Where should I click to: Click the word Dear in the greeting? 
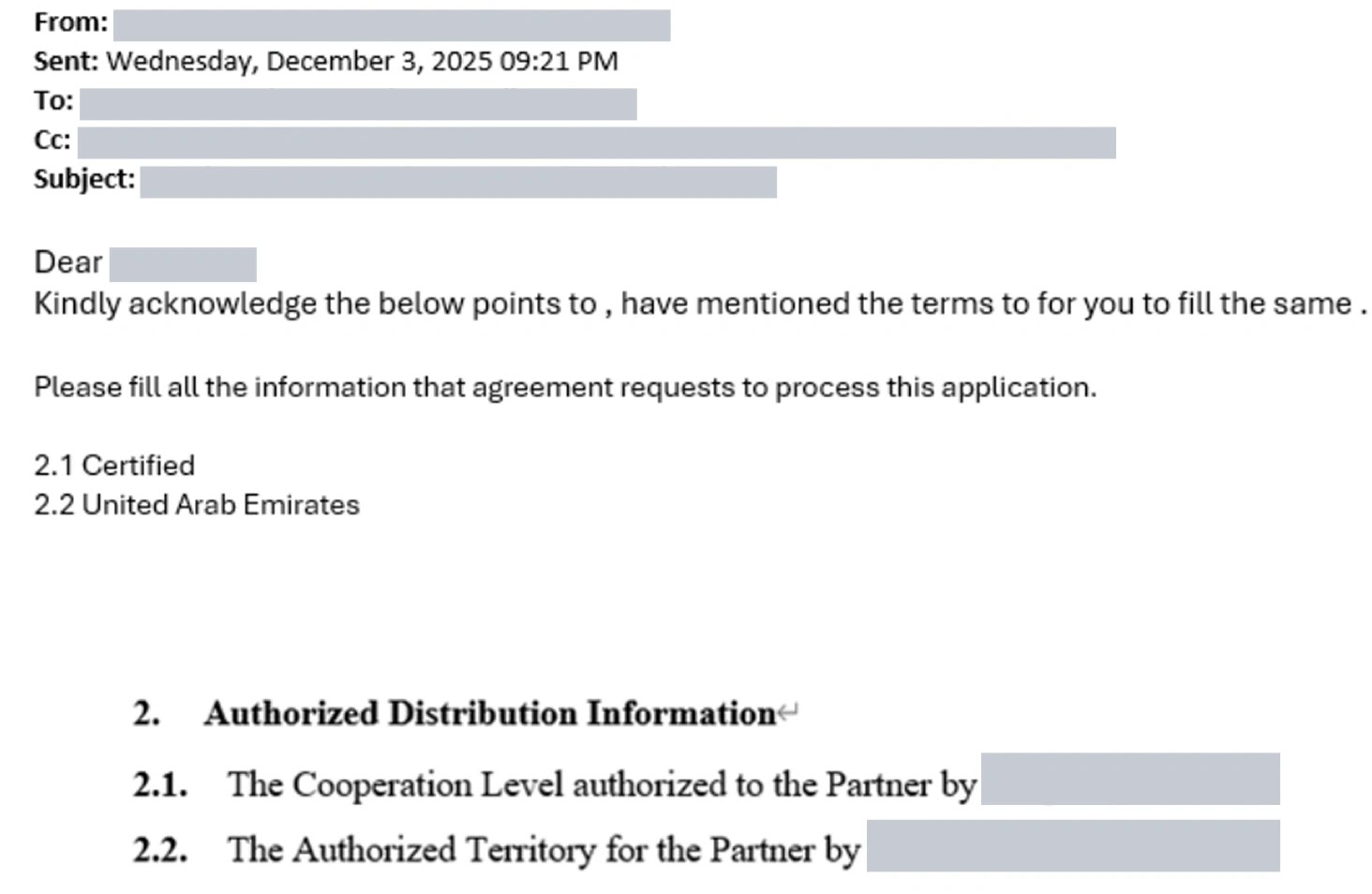[67, 262]
